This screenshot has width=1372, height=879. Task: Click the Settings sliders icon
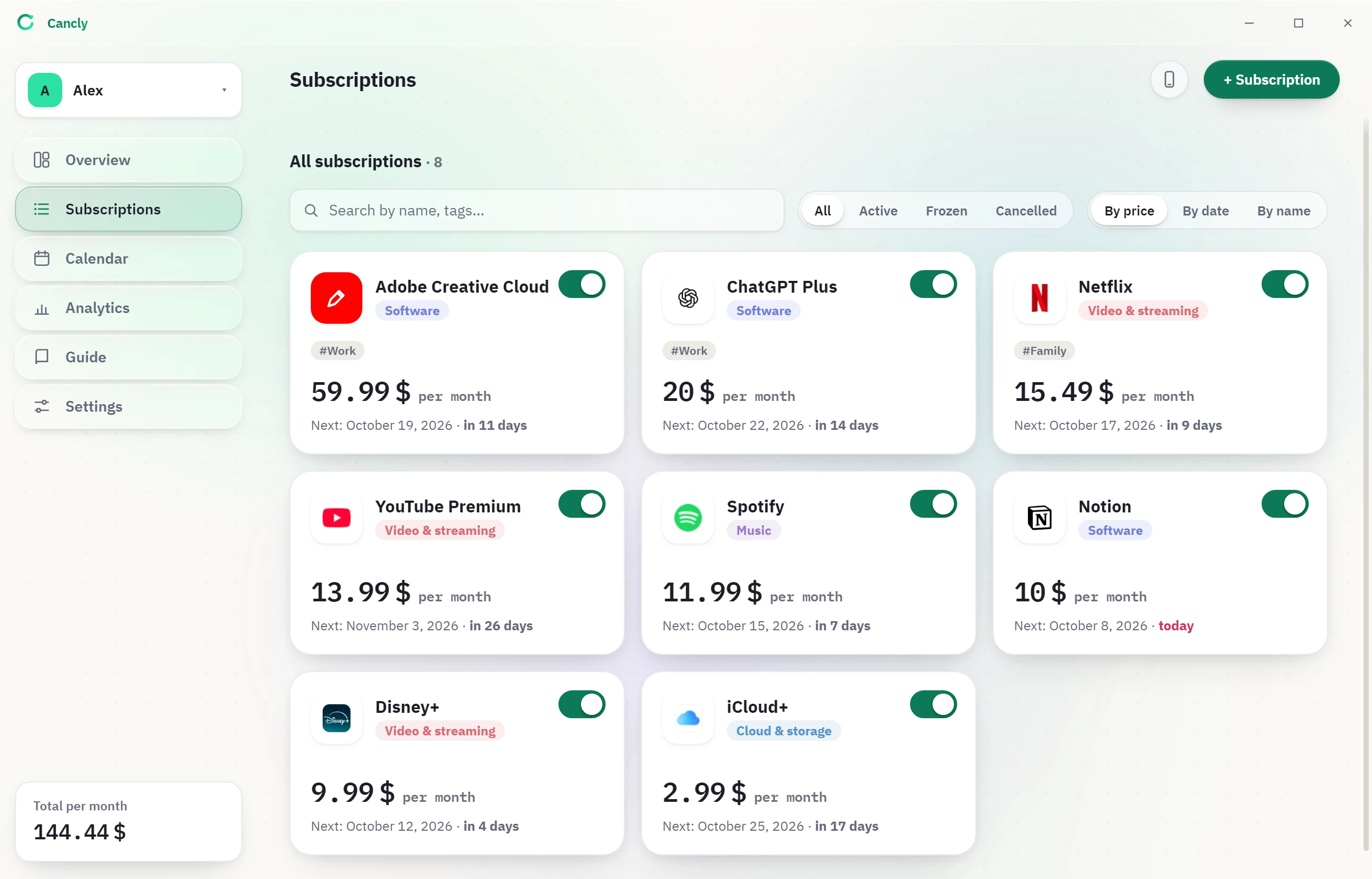coord(42,406)
